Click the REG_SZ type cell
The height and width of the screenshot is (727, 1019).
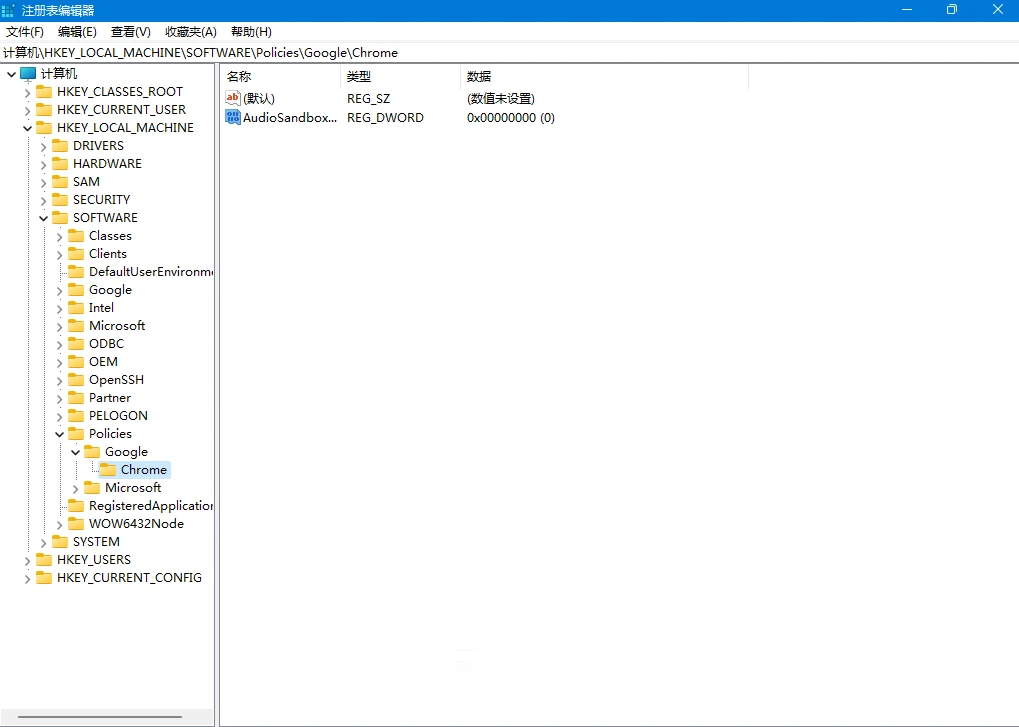(368, 99)
